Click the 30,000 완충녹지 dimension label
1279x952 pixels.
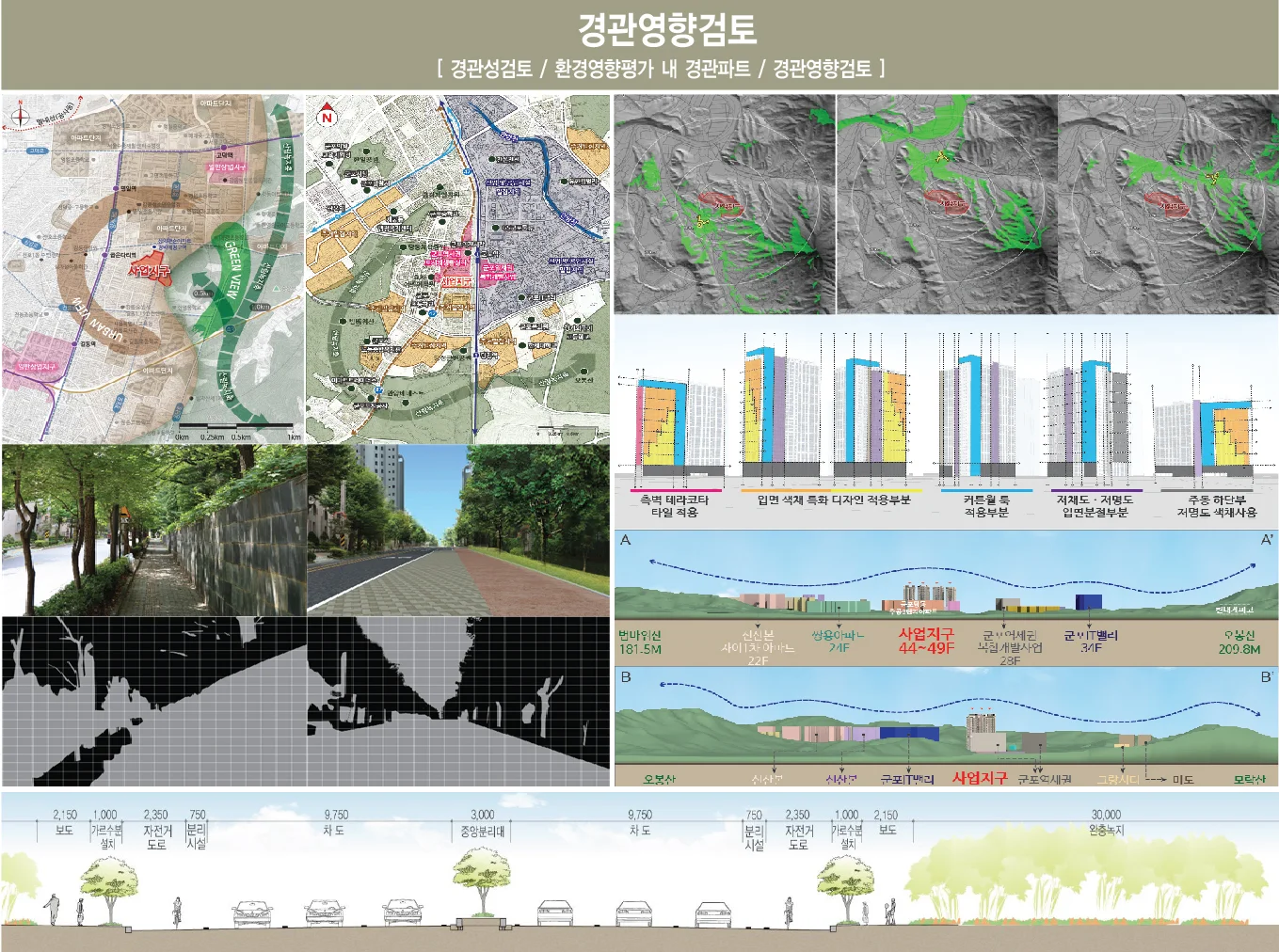(1106, 822)
